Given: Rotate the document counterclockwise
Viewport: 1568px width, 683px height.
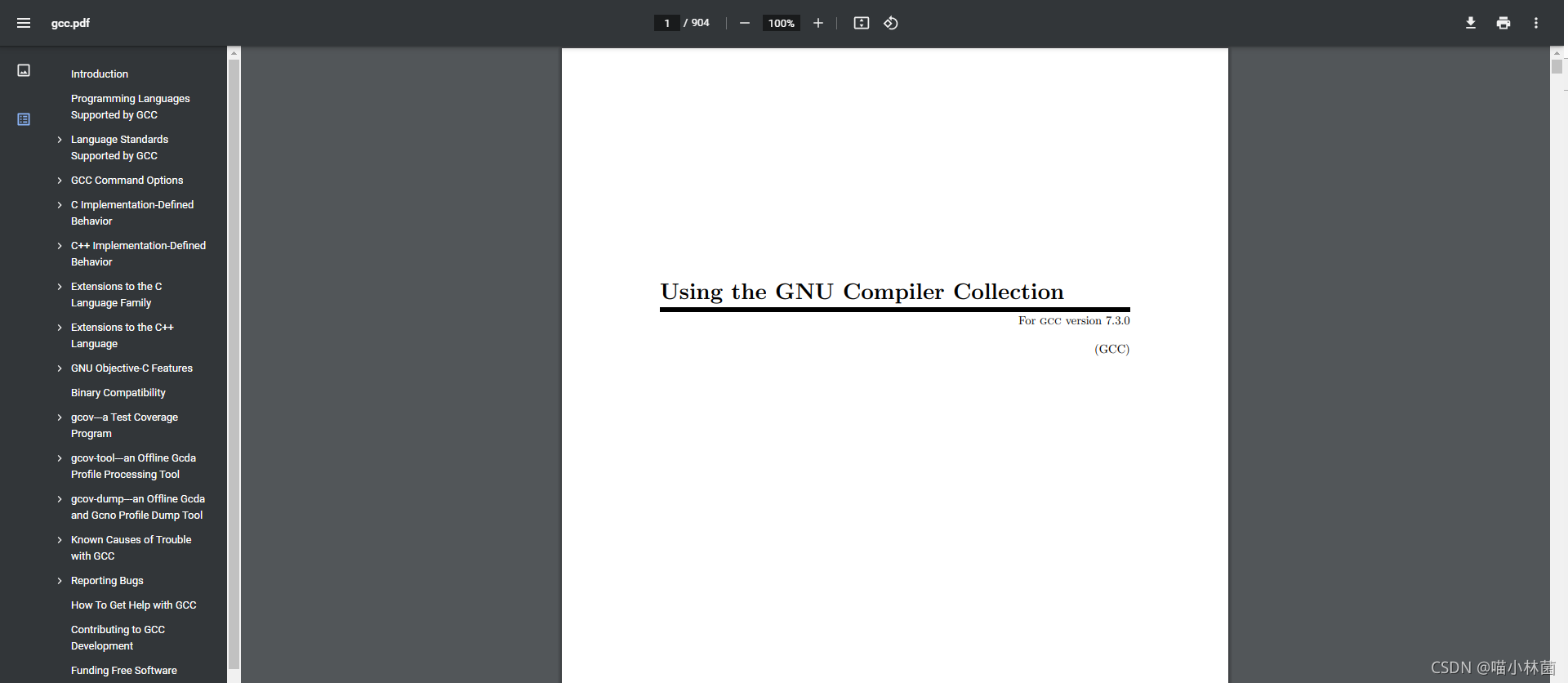Looking at the screenshot, I should 891,23.
